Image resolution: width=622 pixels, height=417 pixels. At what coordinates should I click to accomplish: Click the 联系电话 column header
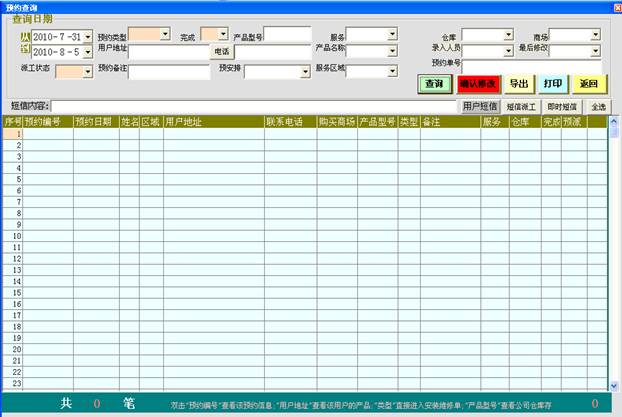tap(290, 122)
